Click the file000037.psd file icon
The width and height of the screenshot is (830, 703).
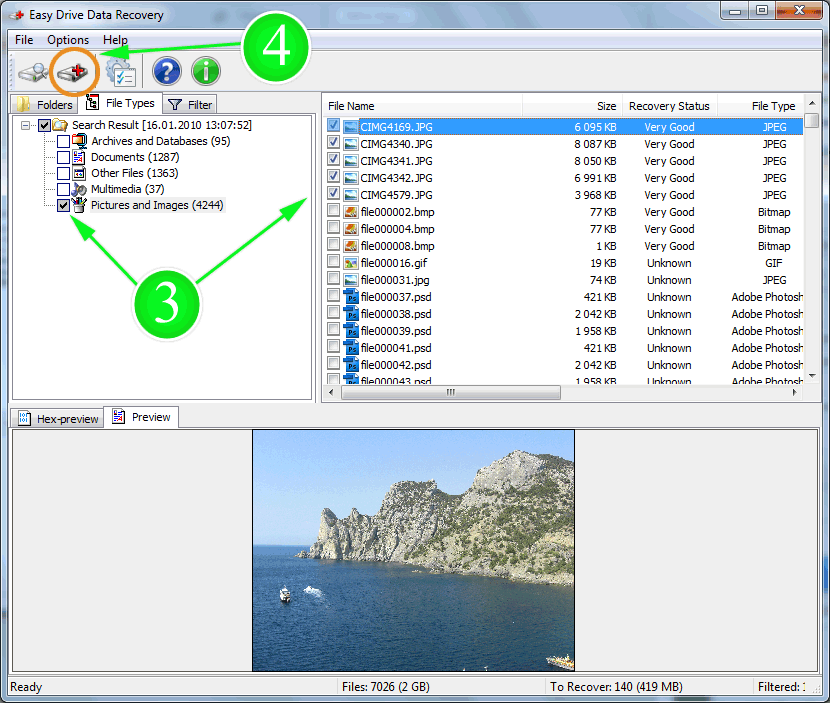point(351,297)
